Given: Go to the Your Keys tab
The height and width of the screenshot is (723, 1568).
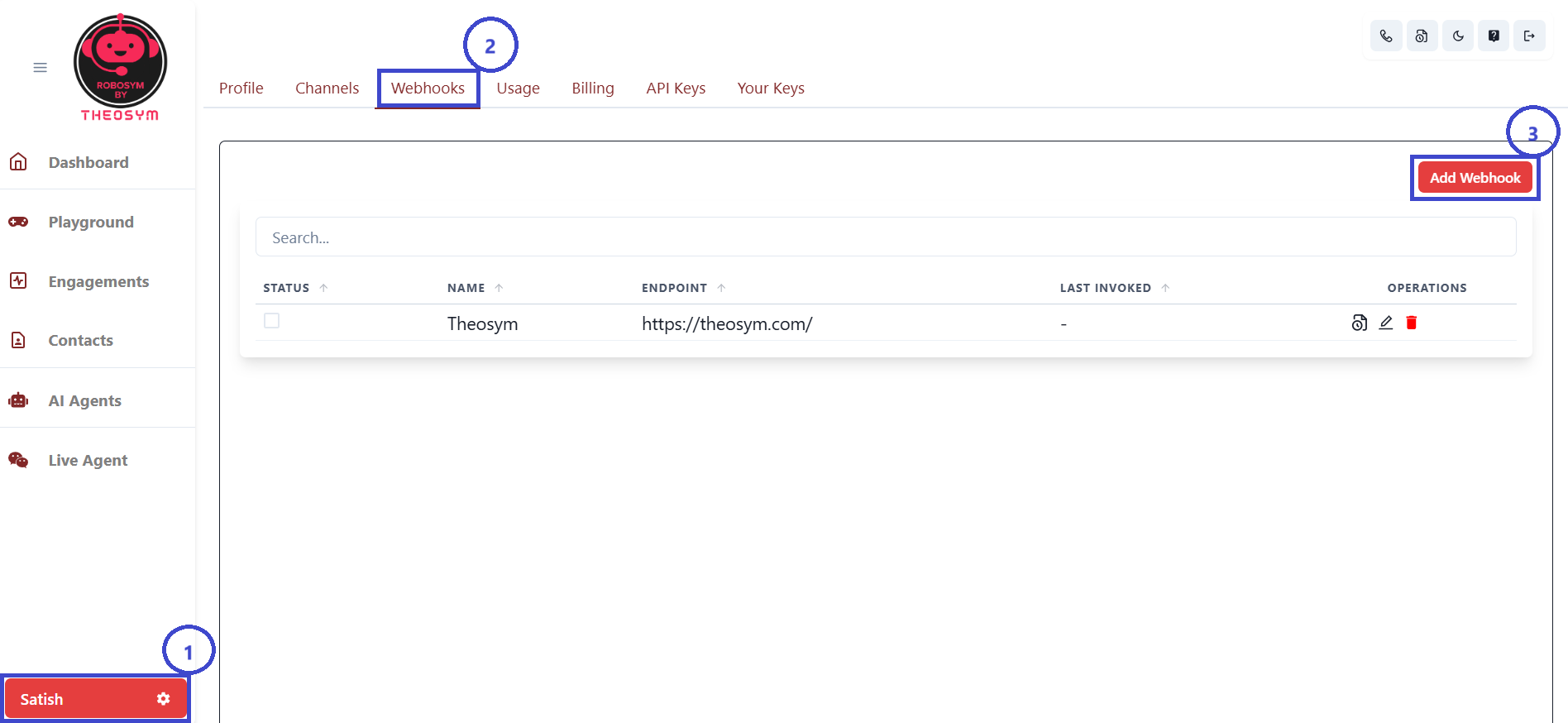Looking at the screenshot, I should [771, 89].
